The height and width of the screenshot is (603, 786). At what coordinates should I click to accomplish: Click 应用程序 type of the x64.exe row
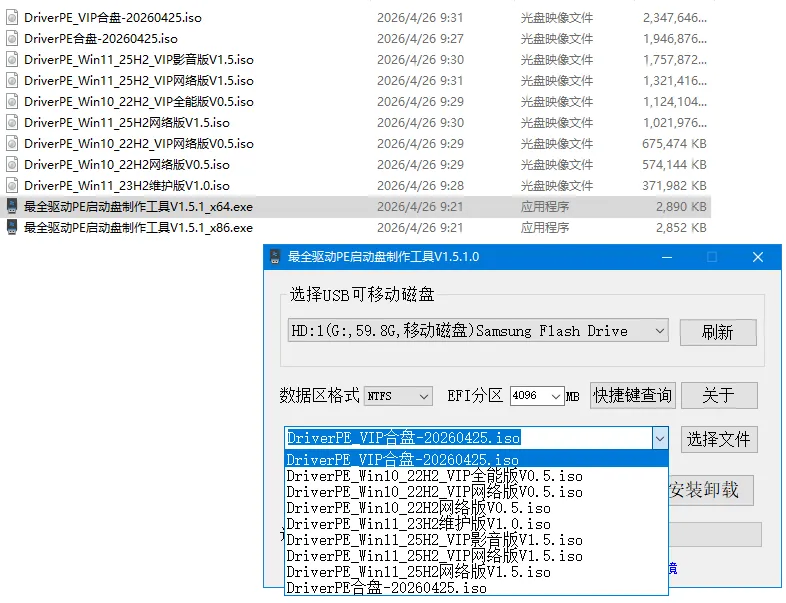(x=545, y=207)
